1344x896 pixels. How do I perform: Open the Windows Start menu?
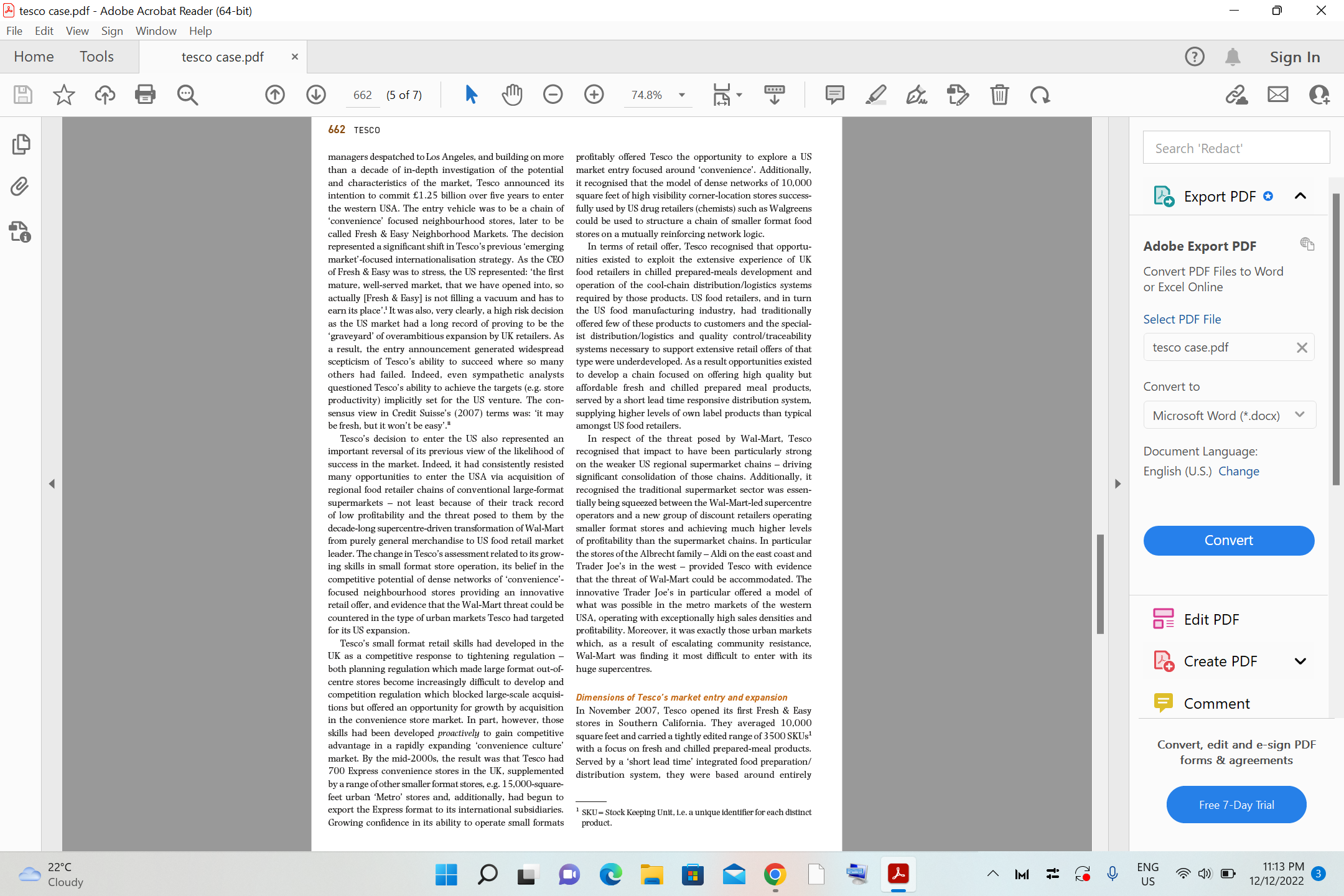(x=446, y=874)
